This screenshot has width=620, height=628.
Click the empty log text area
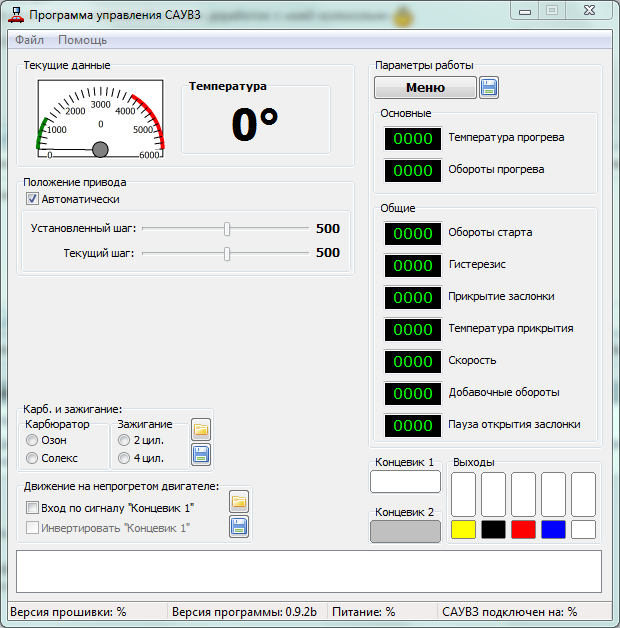[309, 571]
